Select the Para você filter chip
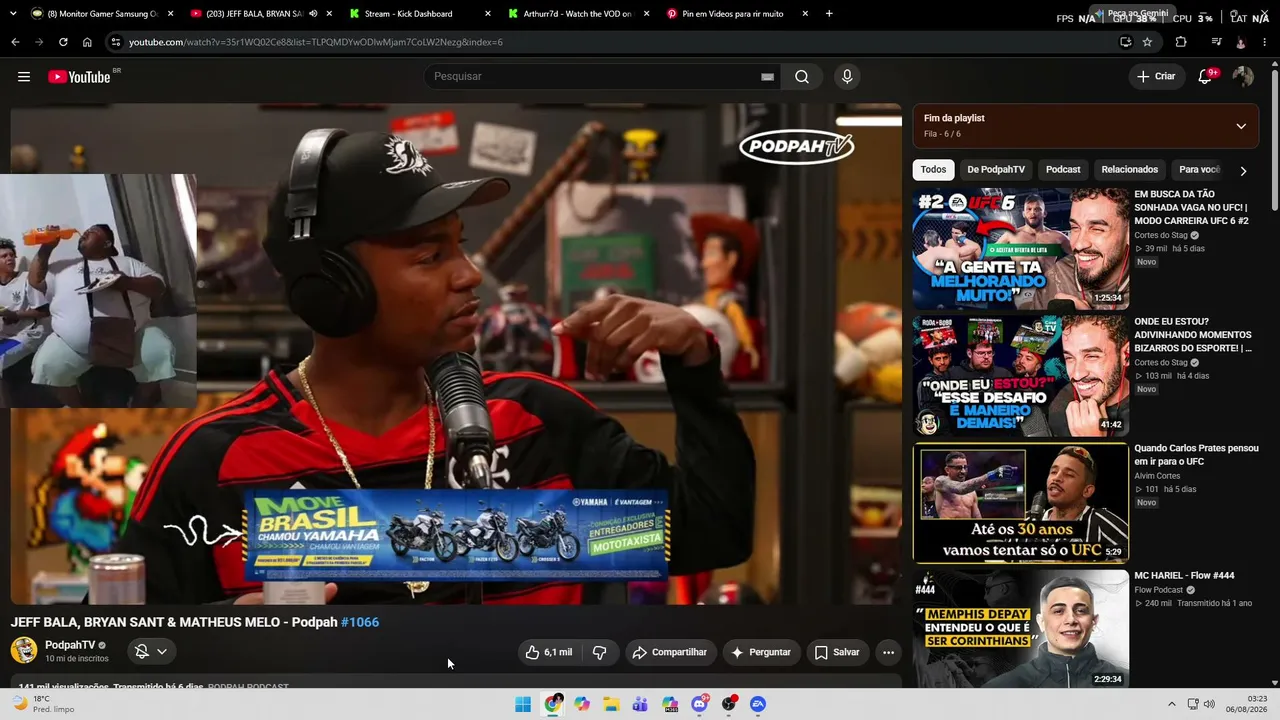 click(x=1199, y=170)
